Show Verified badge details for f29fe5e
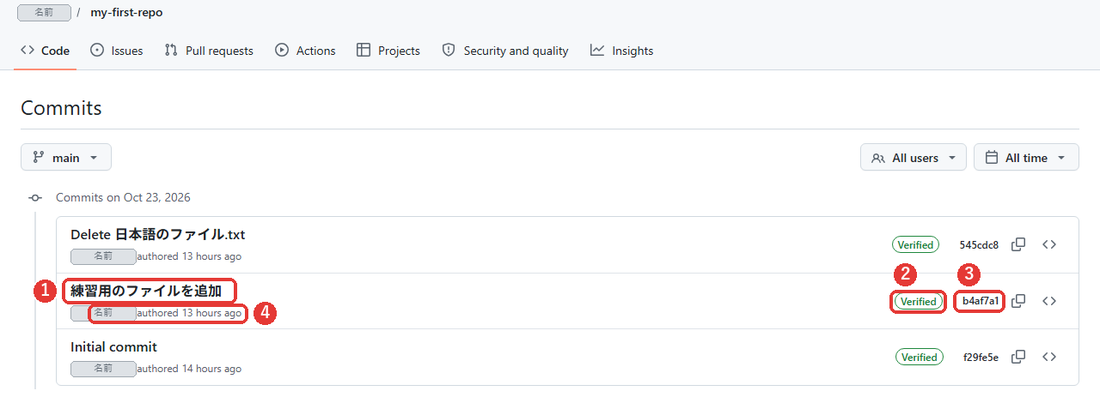 (x=918, y=357)
